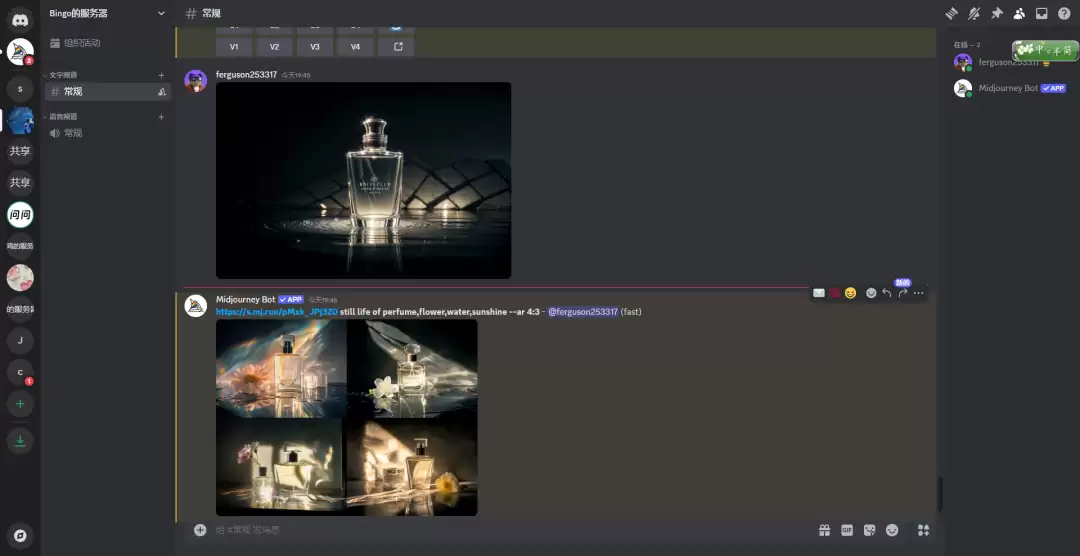Image resolution: width=1080 pixels, height=556 pixels.
Task: Click the V3 variation button
Action: pos(315,46)
